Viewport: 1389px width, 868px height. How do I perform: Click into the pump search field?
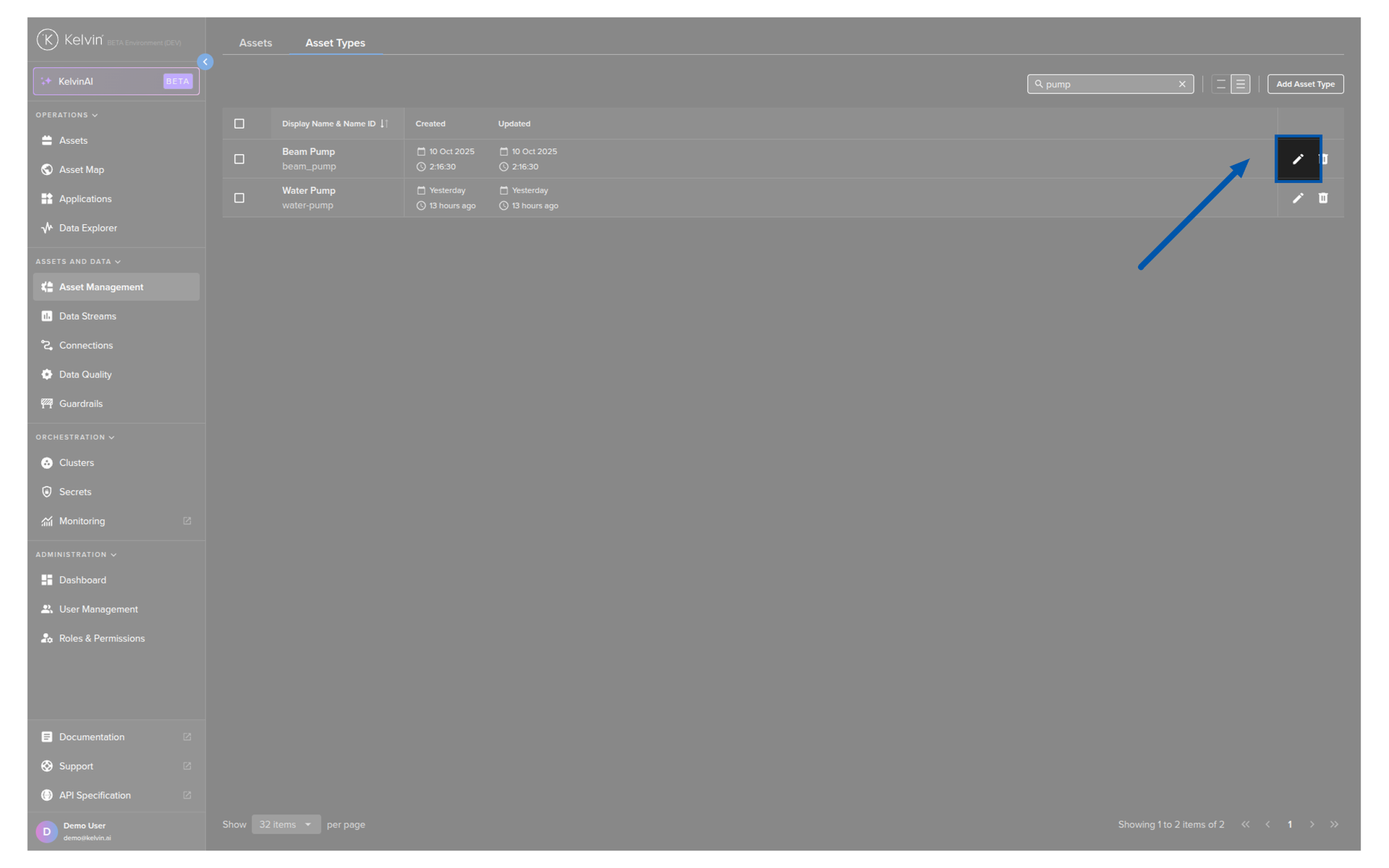[1107, 85]
